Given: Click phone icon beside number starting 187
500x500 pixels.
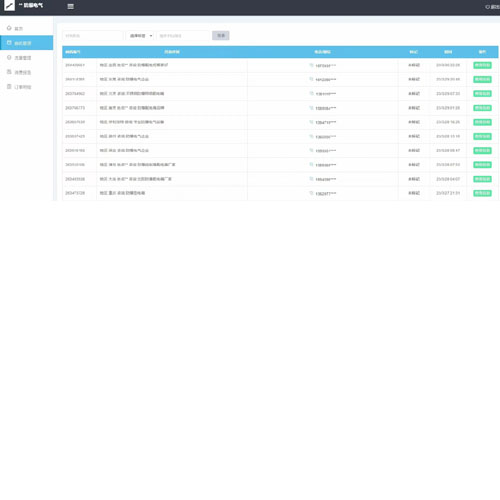Looking at the screenshot, I should [x=311, y=65].
